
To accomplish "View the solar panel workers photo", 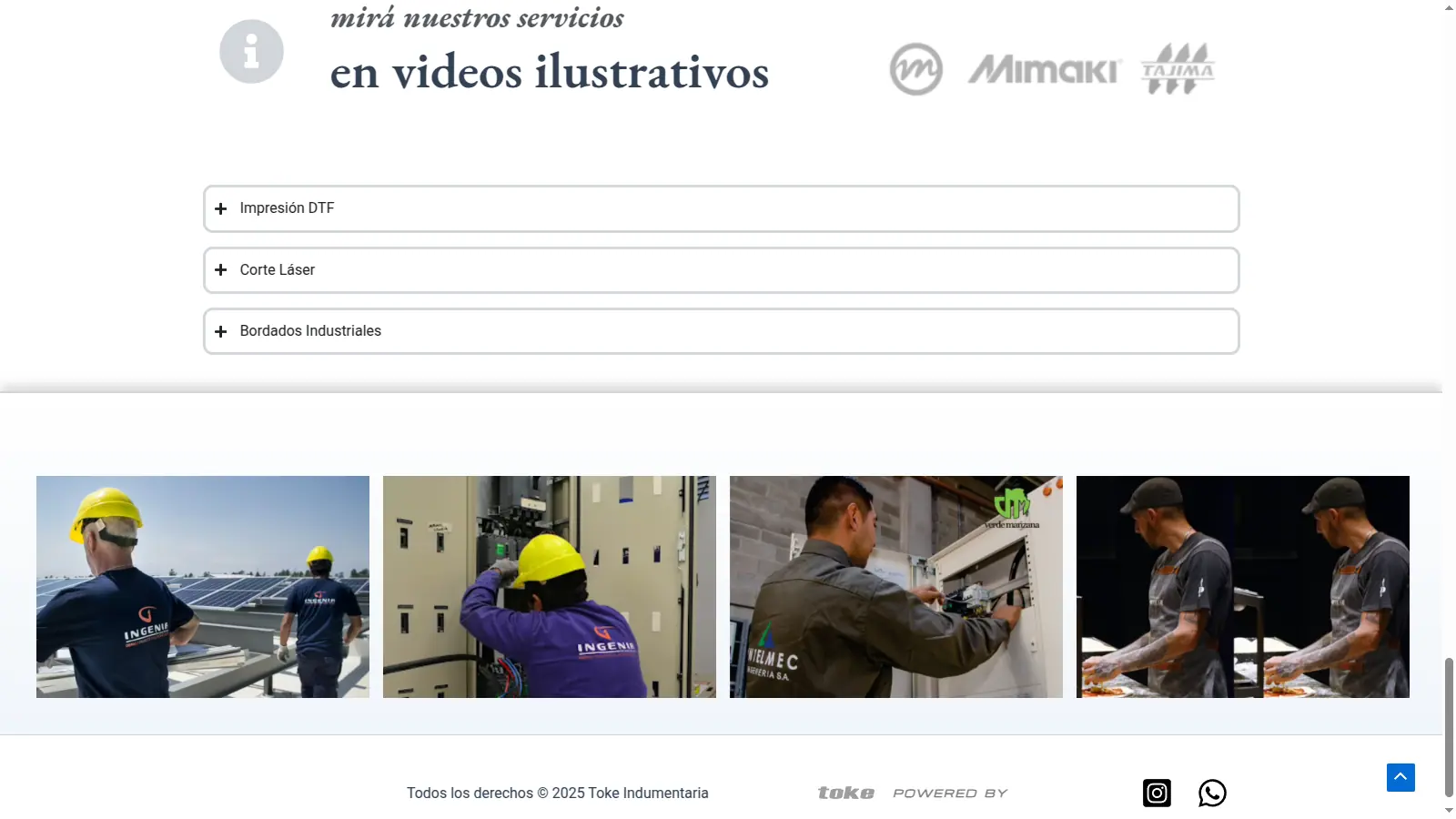I will coord(203,587).
